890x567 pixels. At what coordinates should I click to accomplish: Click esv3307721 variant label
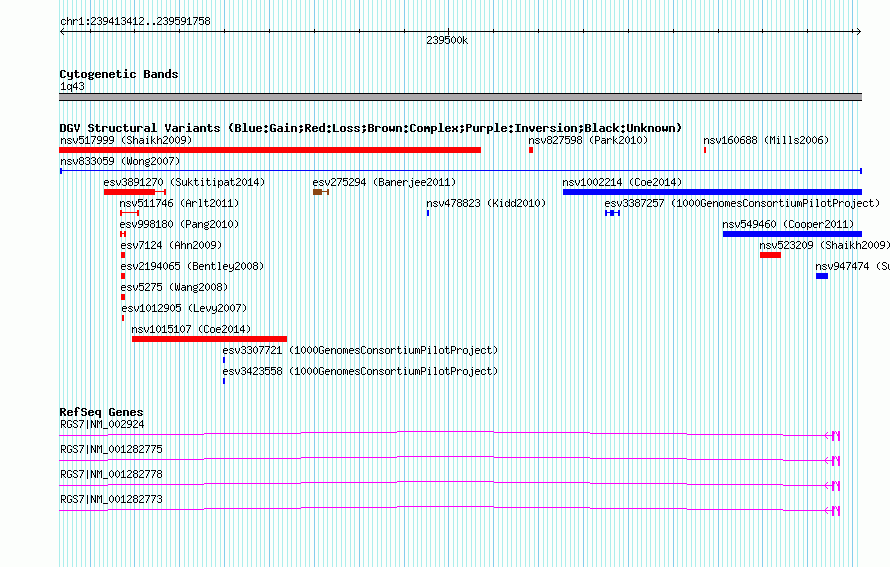(360, 350)
